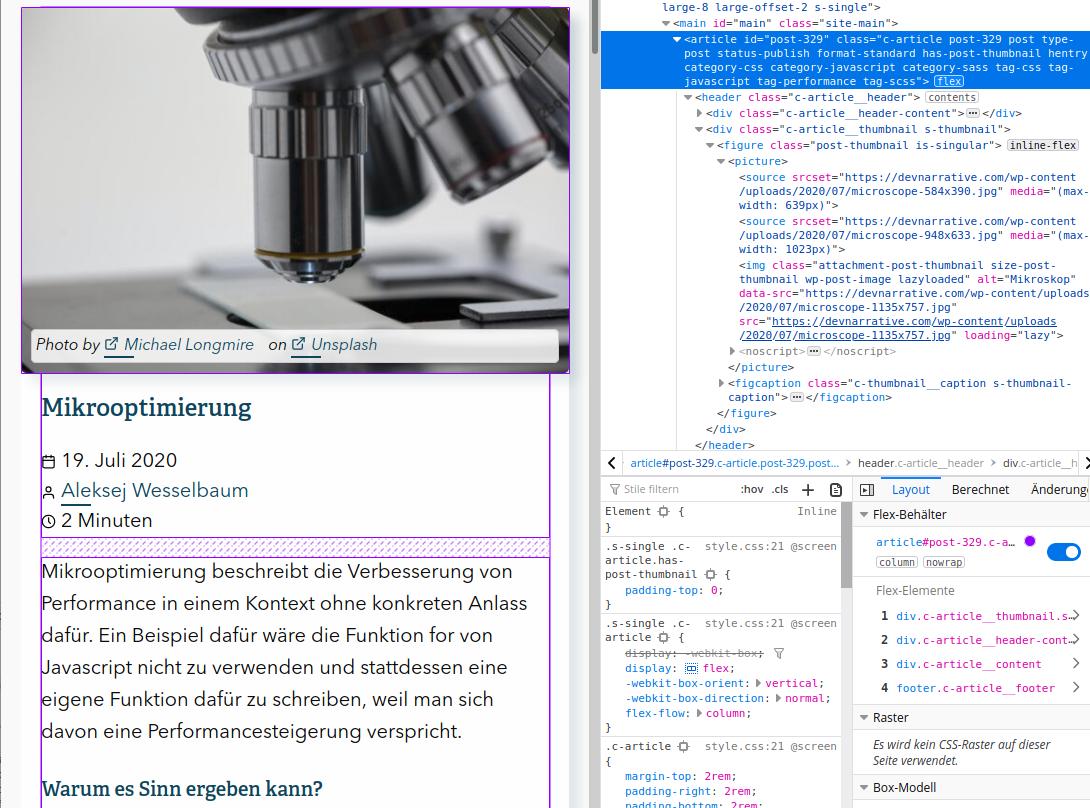Select article#post-329 in the breadcrumbs
1090x808 pixels.
pyautogui.click(x=734, y=463)
